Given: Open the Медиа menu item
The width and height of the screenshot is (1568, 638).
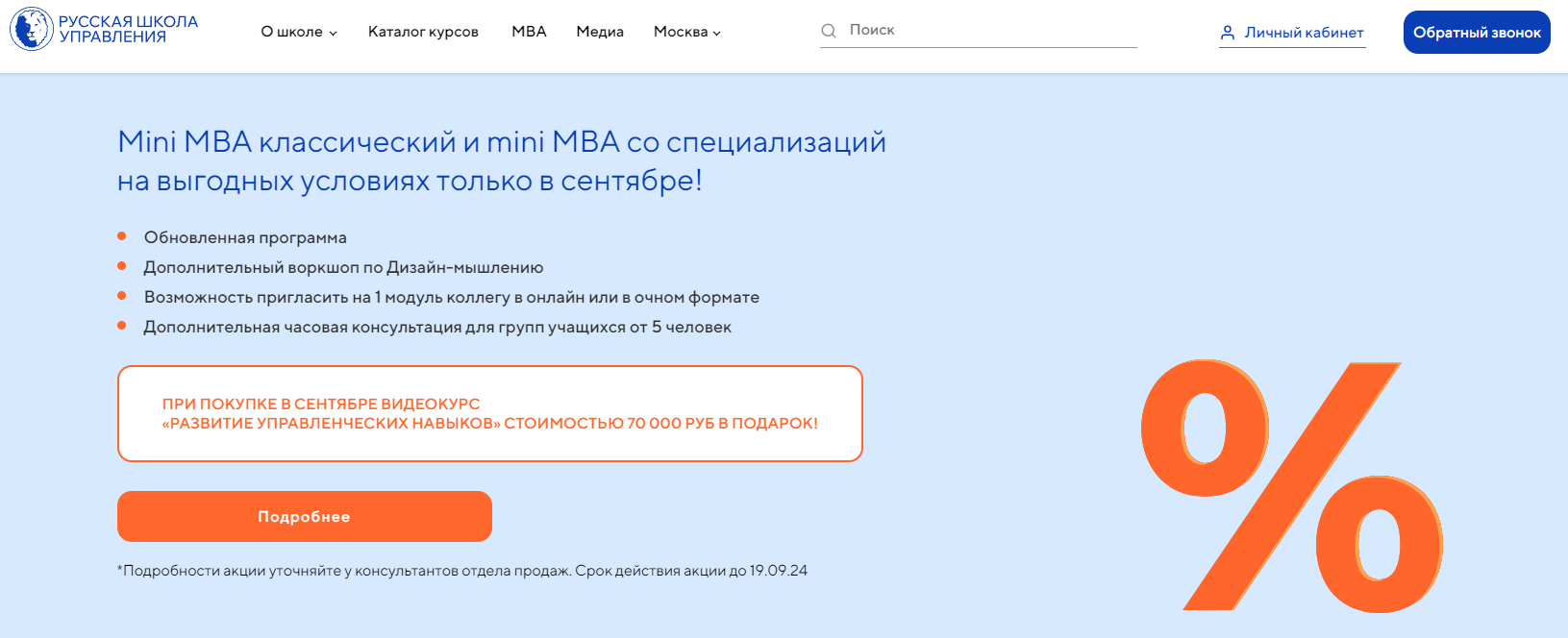Looking at the screenshot, I should pos(600,32).
